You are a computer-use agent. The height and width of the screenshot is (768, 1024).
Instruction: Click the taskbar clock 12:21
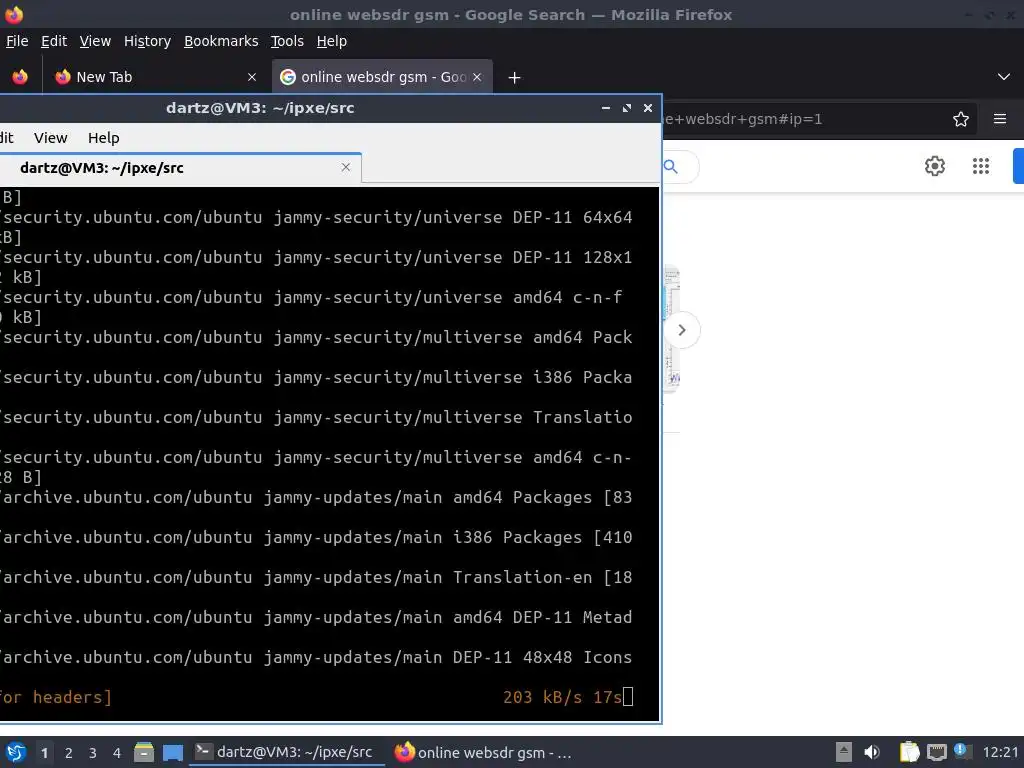pos(1000,752)
